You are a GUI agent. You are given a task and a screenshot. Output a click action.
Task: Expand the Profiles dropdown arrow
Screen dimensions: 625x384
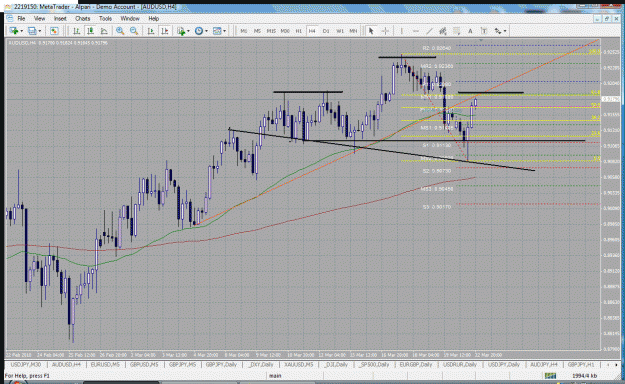click(x=39, y=31)
